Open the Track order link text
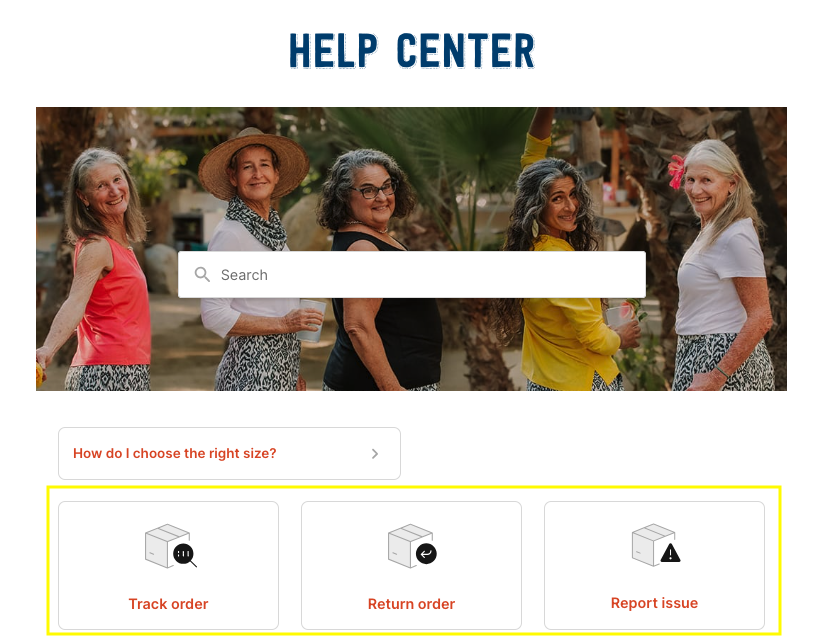 [x=168, y=604]
